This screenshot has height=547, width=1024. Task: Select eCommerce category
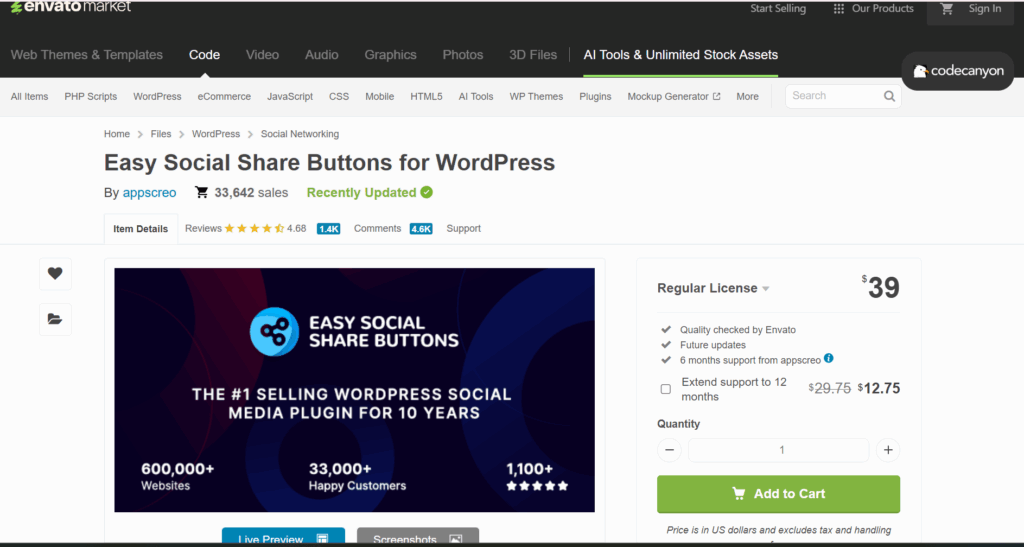point(224,97)
